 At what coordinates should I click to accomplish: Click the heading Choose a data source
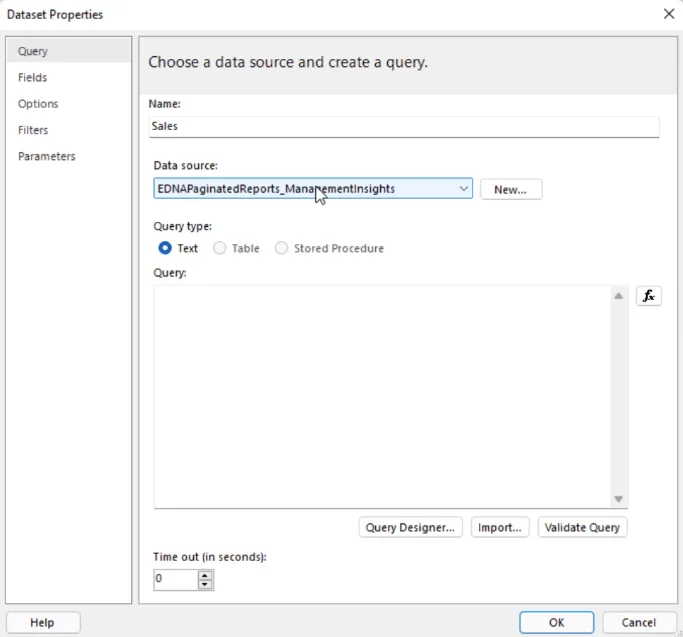(x=288, y=62)
